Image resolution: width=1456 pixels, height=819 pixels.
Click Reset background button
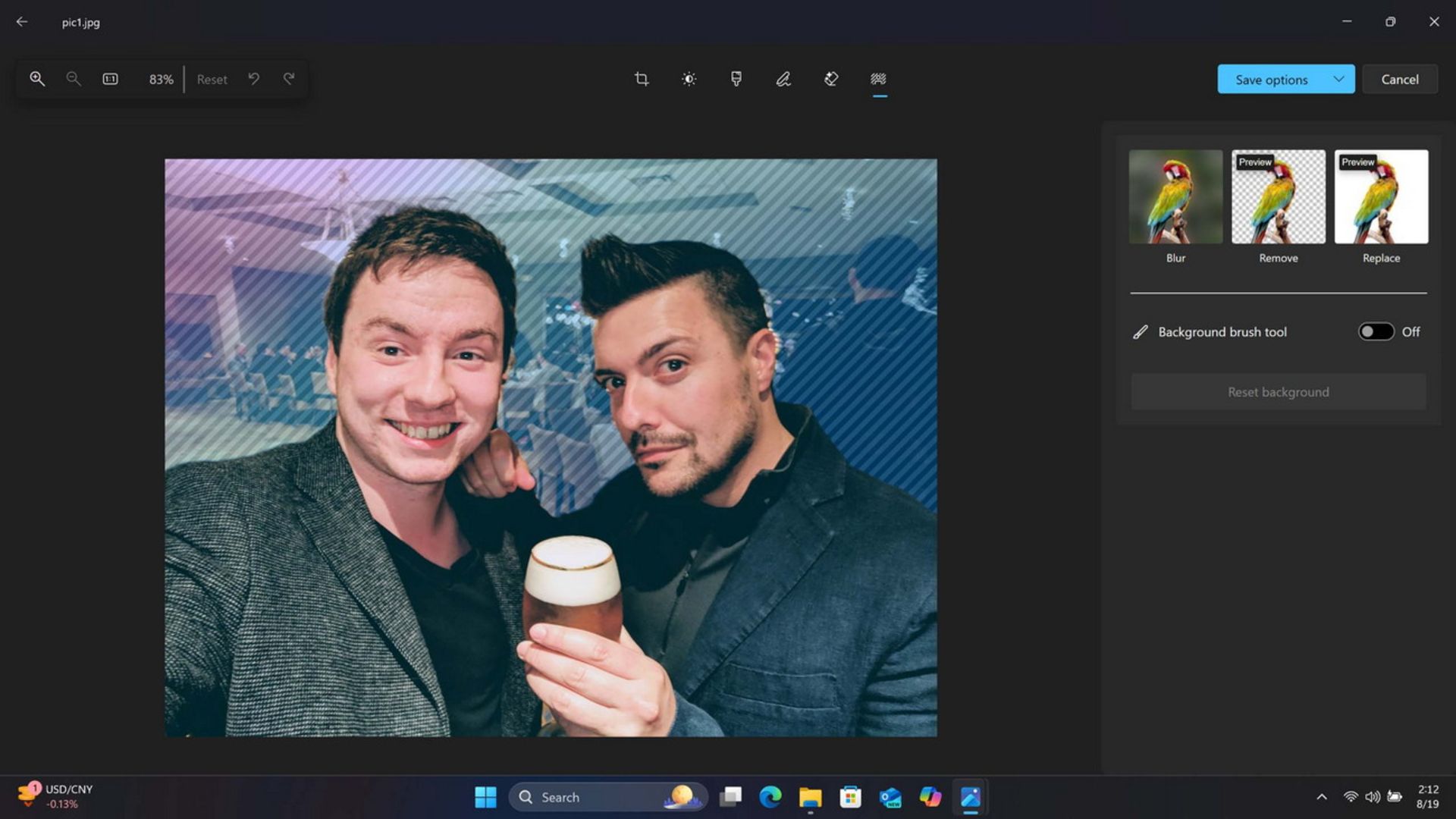pos(1278,390)
